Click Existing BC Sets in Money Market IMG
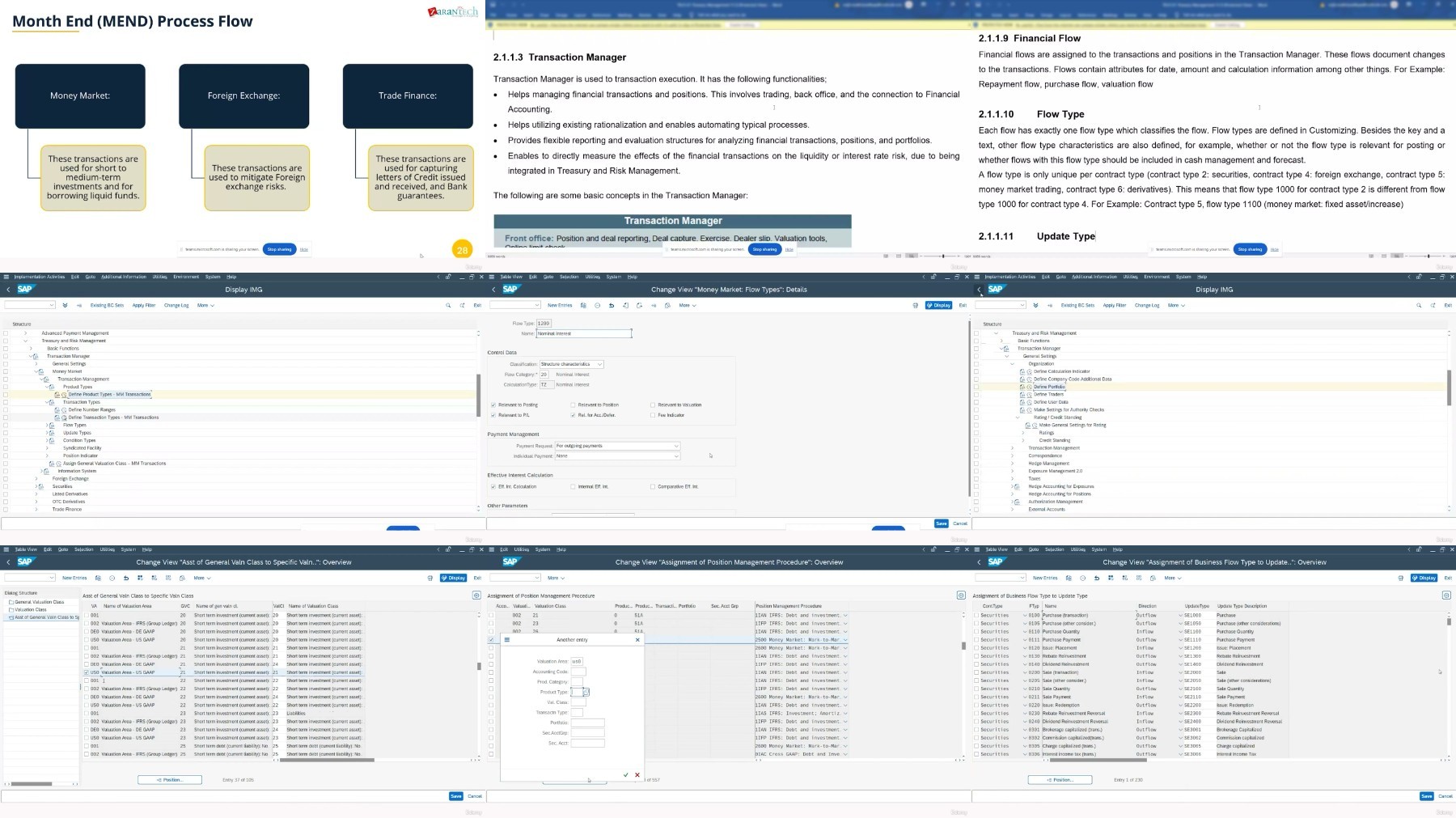The width and height of the screenshot is (1456, 818). pyautogui.click(x=107, y=305)
